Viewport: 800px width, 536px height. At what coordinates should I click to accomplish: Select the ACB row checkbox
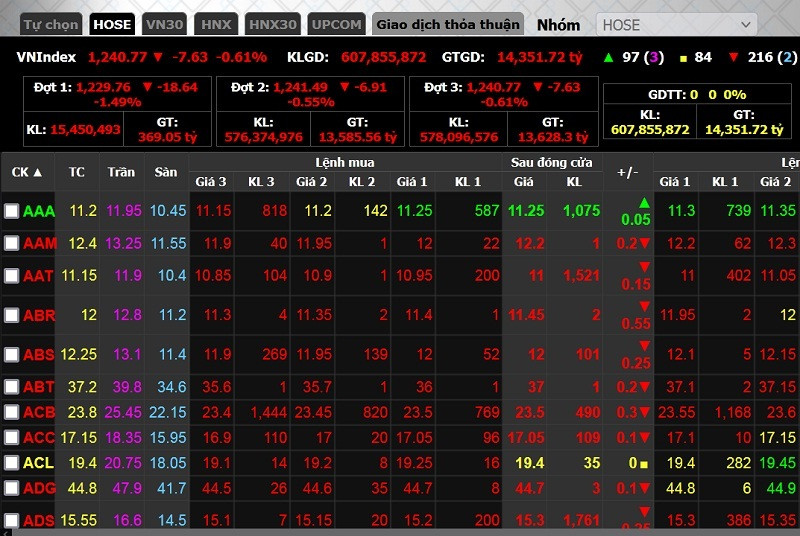click(x=11, y=412)
